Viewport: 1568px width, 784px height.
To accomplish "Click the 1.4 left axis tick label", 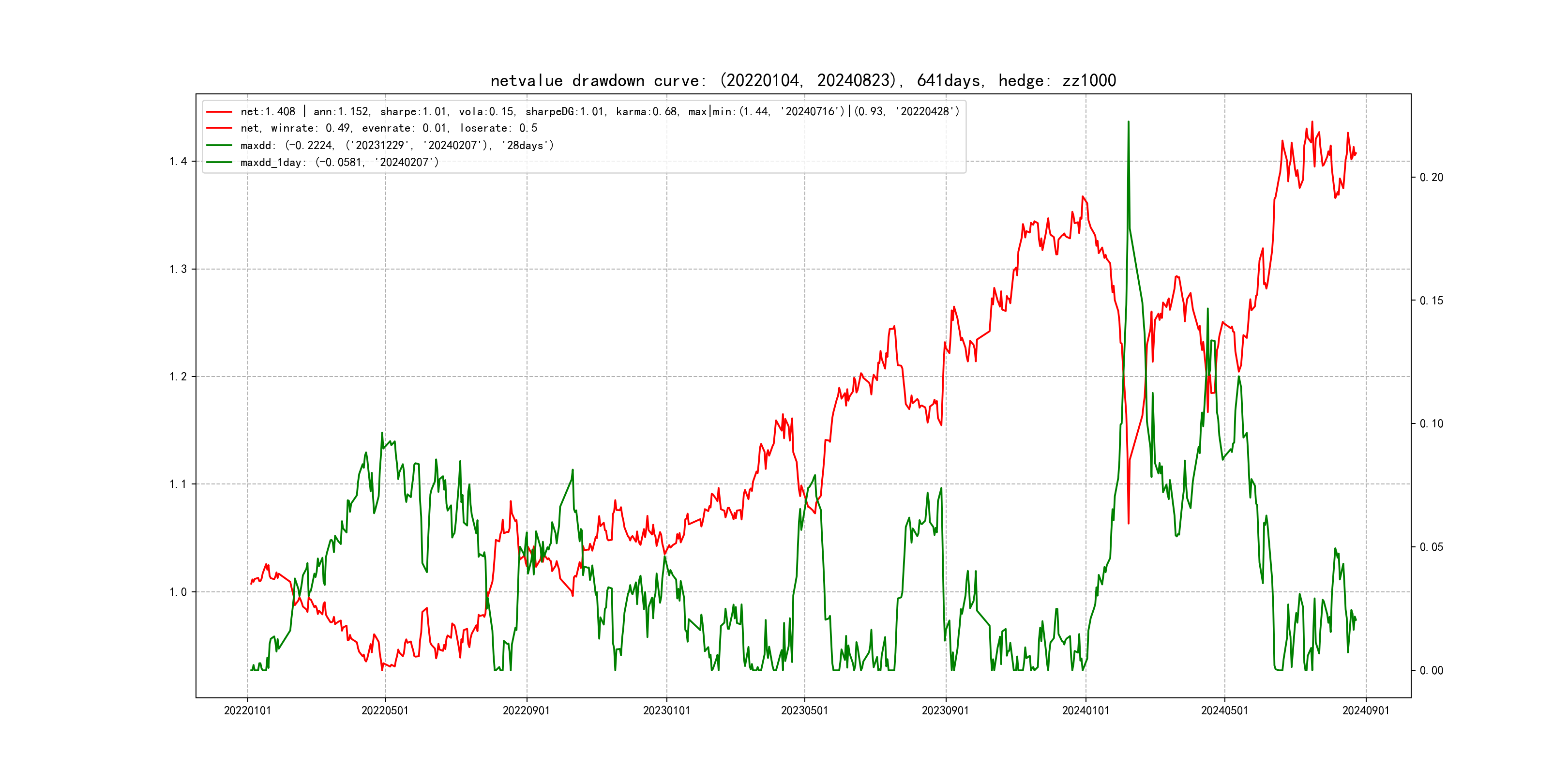I will [178, 161].
